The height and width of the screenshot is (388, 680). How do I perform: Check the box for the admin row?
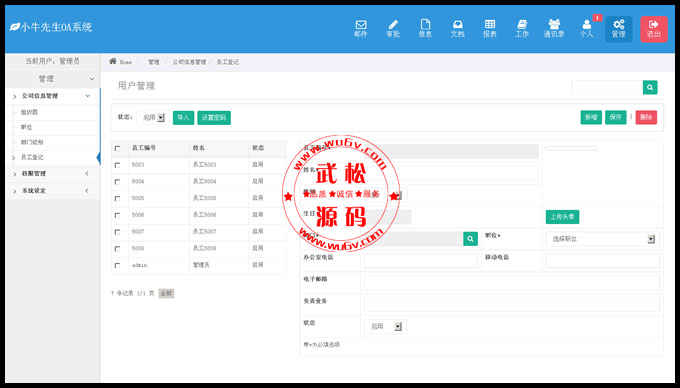point(117,265)
